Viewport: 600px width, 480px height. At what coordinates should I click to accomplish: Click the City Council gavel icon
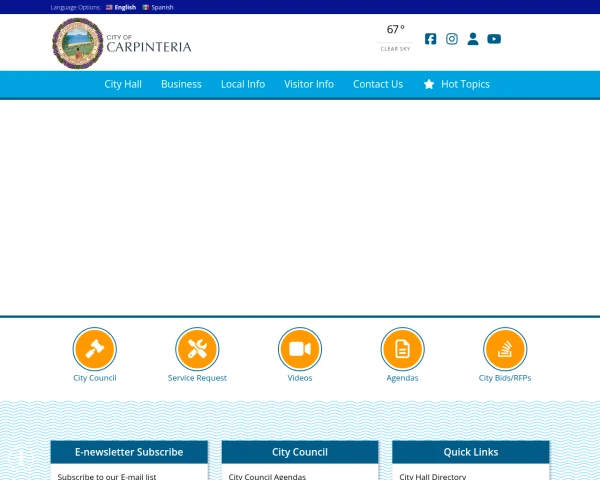[x=95, y=349]
